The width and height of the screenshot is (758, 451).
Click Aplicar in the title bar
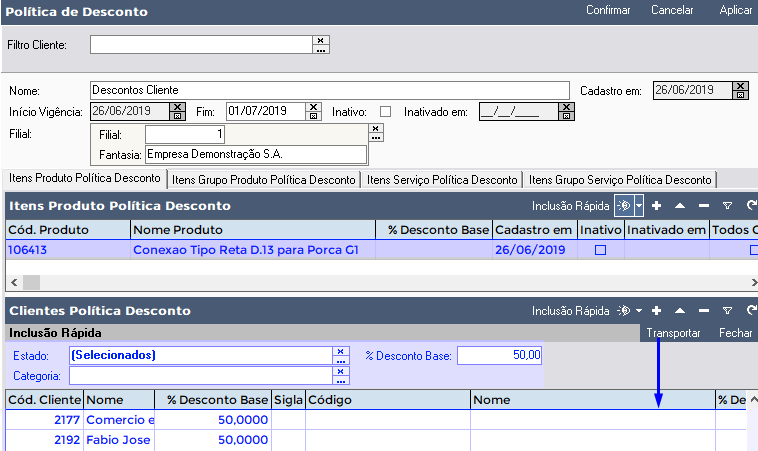[736, 10]
